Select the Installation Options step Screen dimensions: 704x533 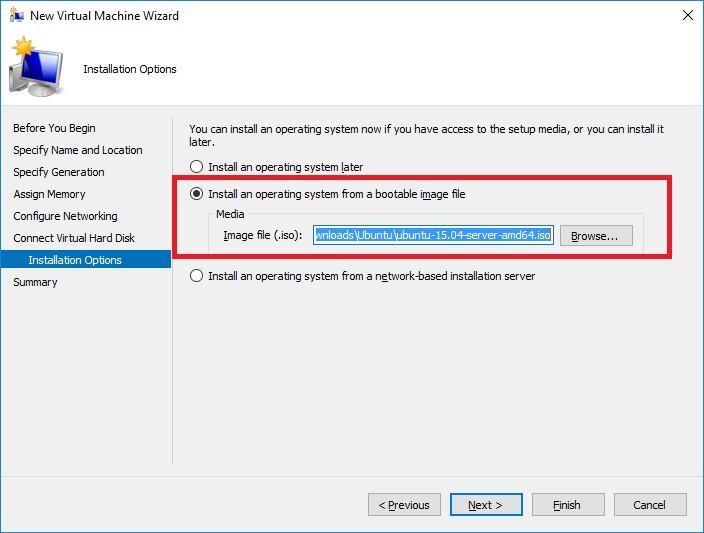75,260
